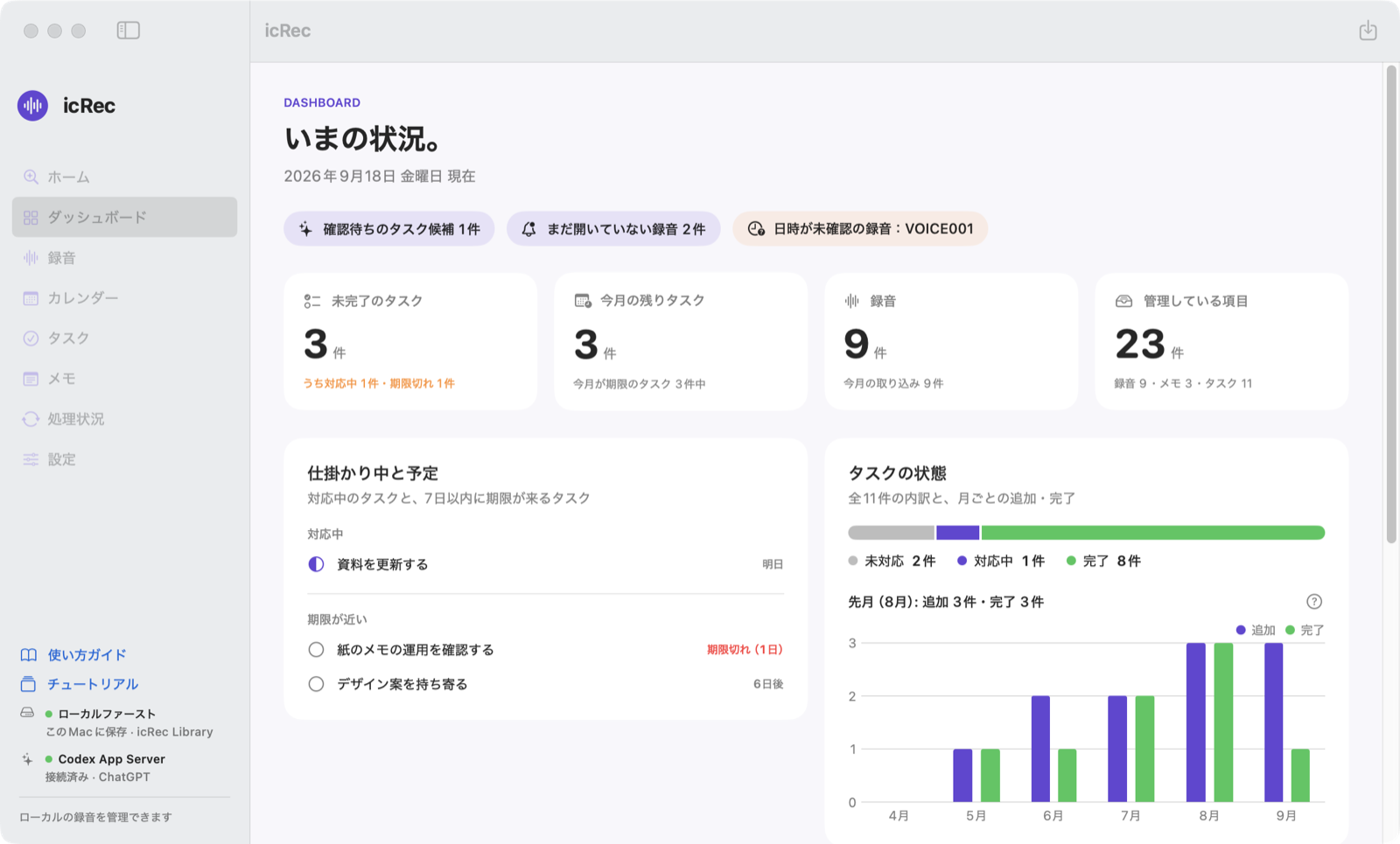Image resolution: width=1400 pixels, height=844 pixels.
Task: Click the list icon on the 未完了のタスク card
Action: [x=312, y=301]
